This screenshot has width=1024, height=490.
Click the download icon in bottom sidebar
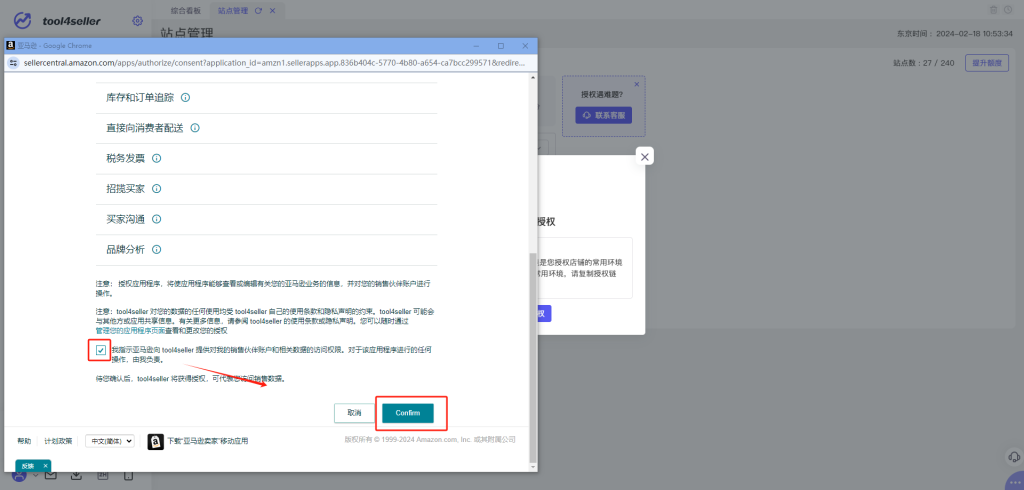pyautogui.click(x=76, y=476)
